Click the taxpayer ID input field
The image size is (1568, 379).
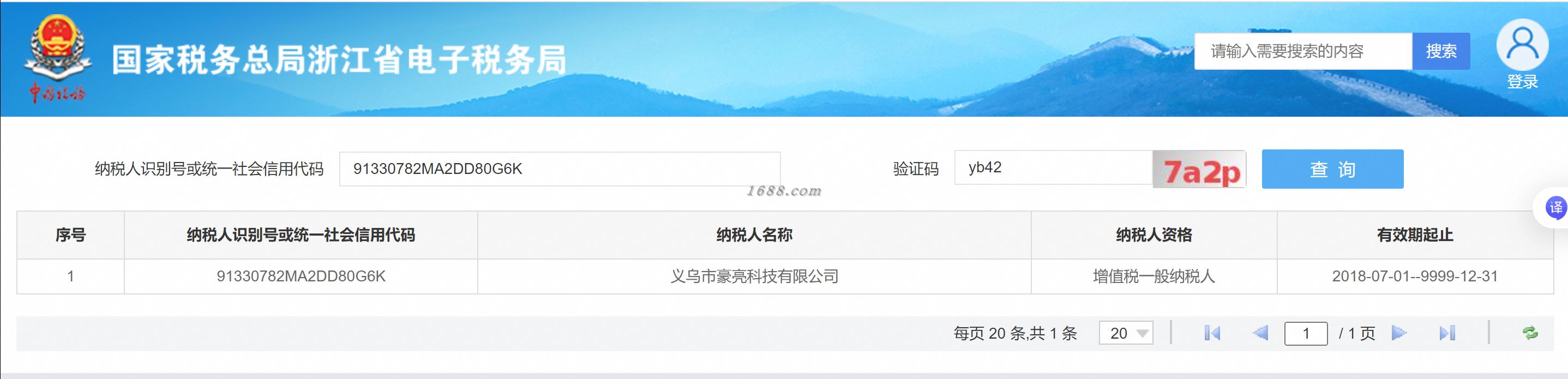pyautogui.click(x=560, y=169)
